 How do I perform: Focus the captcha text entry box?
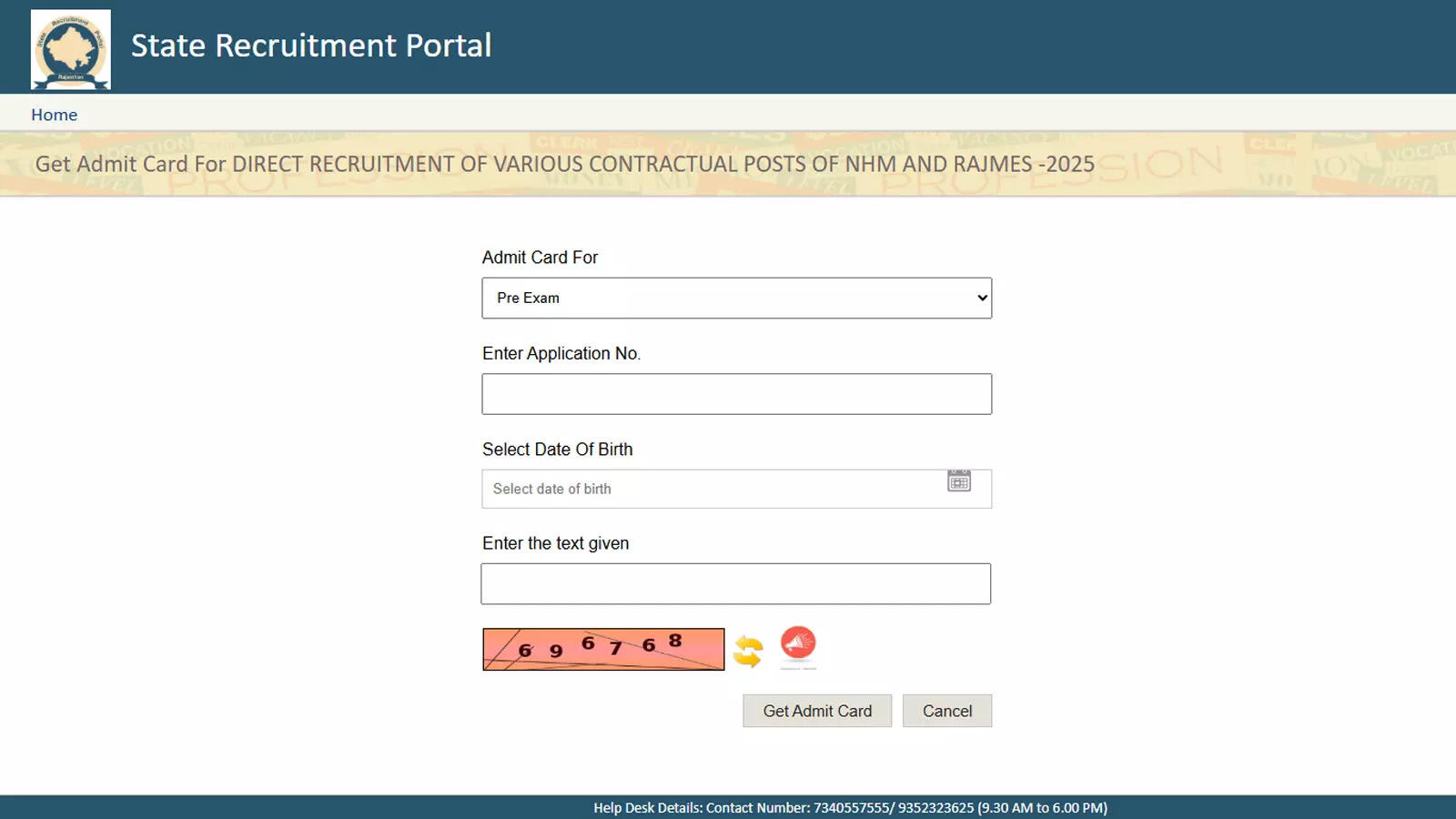click(735, 584)
